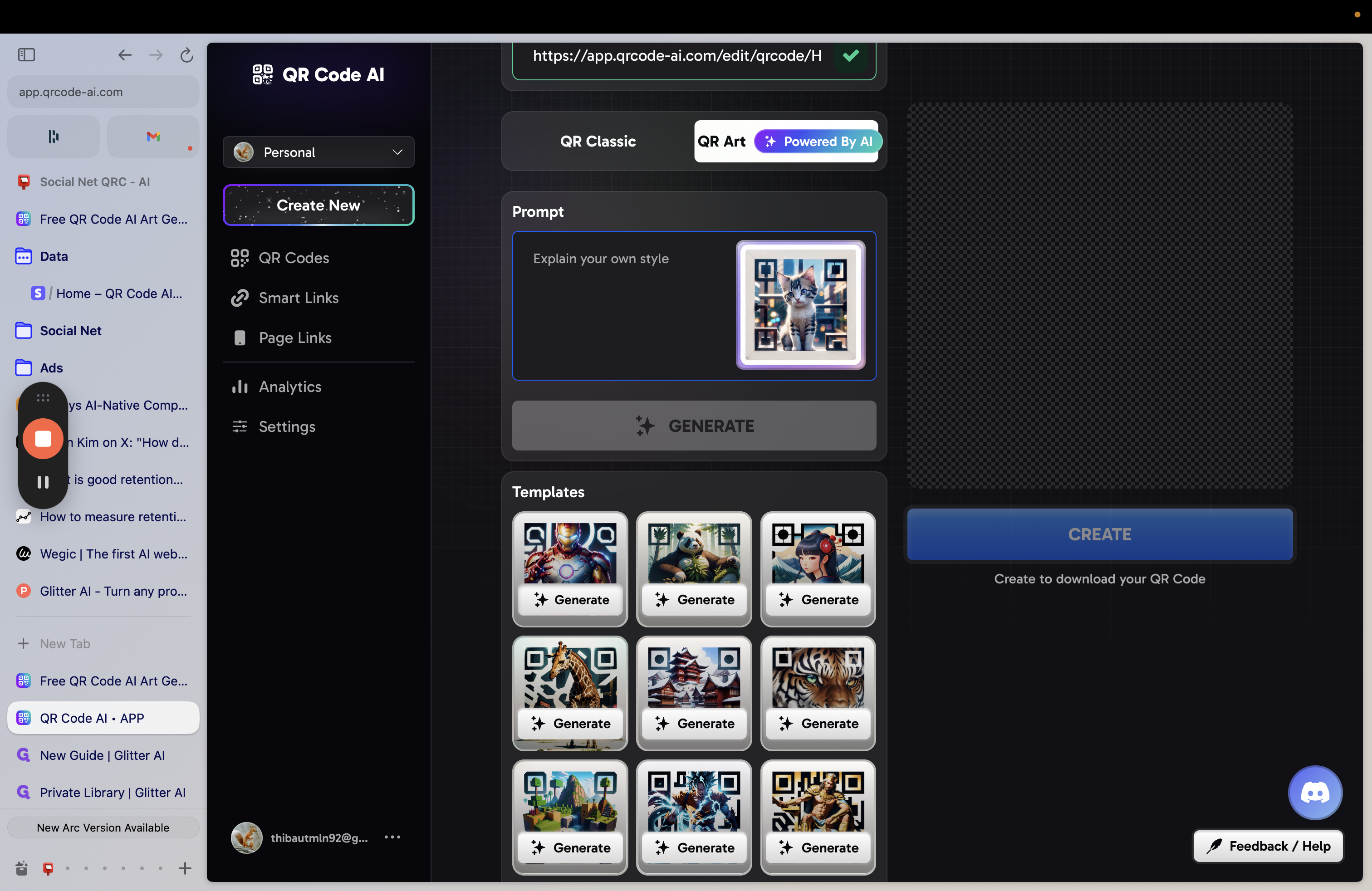Generate the tiger template
The width and height of the screenshot is (1372, 891).
[818, 723]
